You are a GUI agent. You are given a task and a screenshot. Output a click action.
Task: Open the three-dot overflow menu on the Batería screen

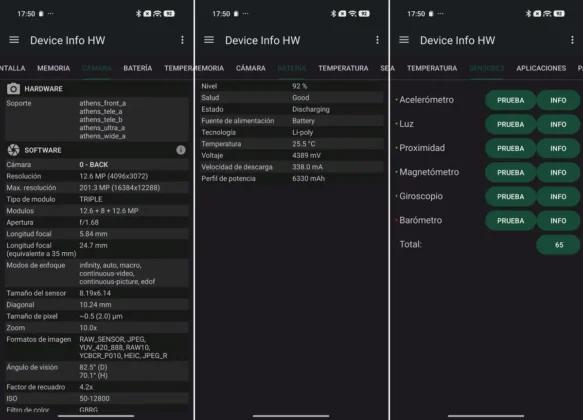tap(377, 40)
